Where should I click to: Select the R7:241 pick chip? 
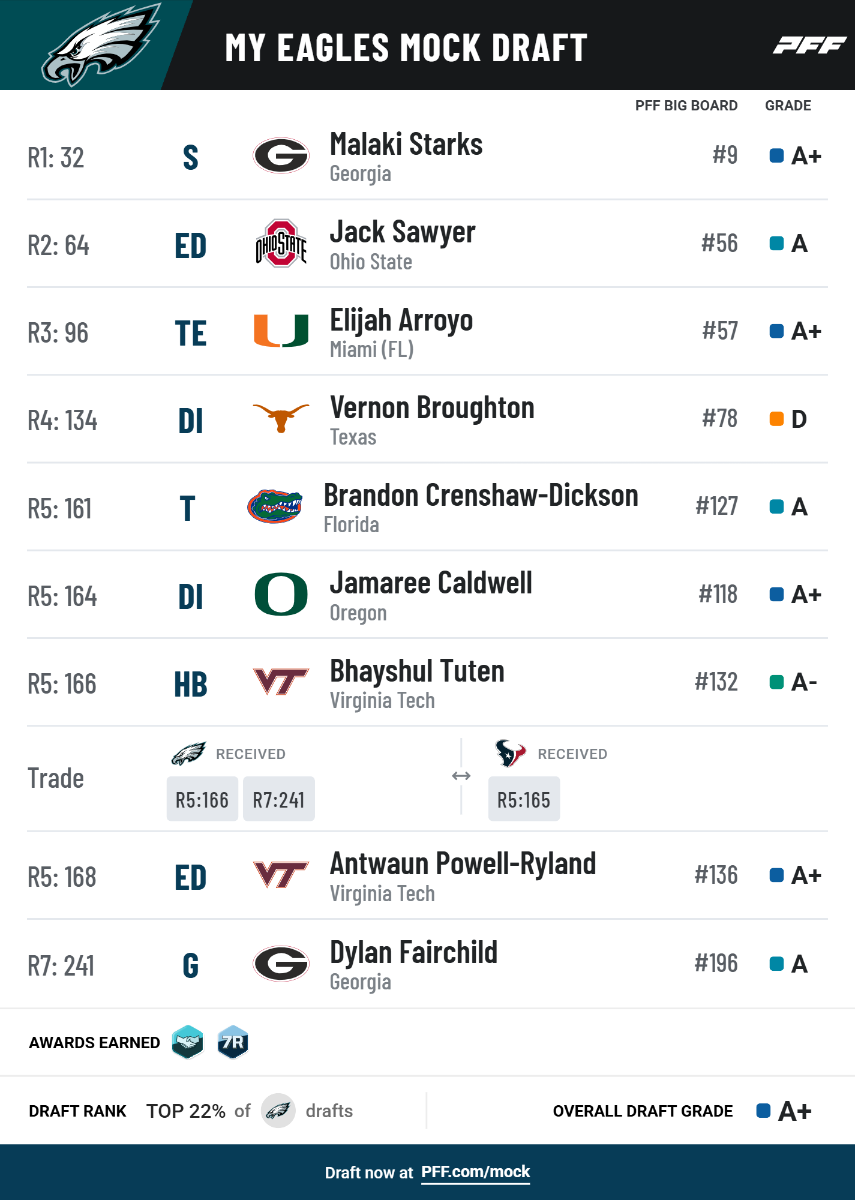click(x=279, y=800)
